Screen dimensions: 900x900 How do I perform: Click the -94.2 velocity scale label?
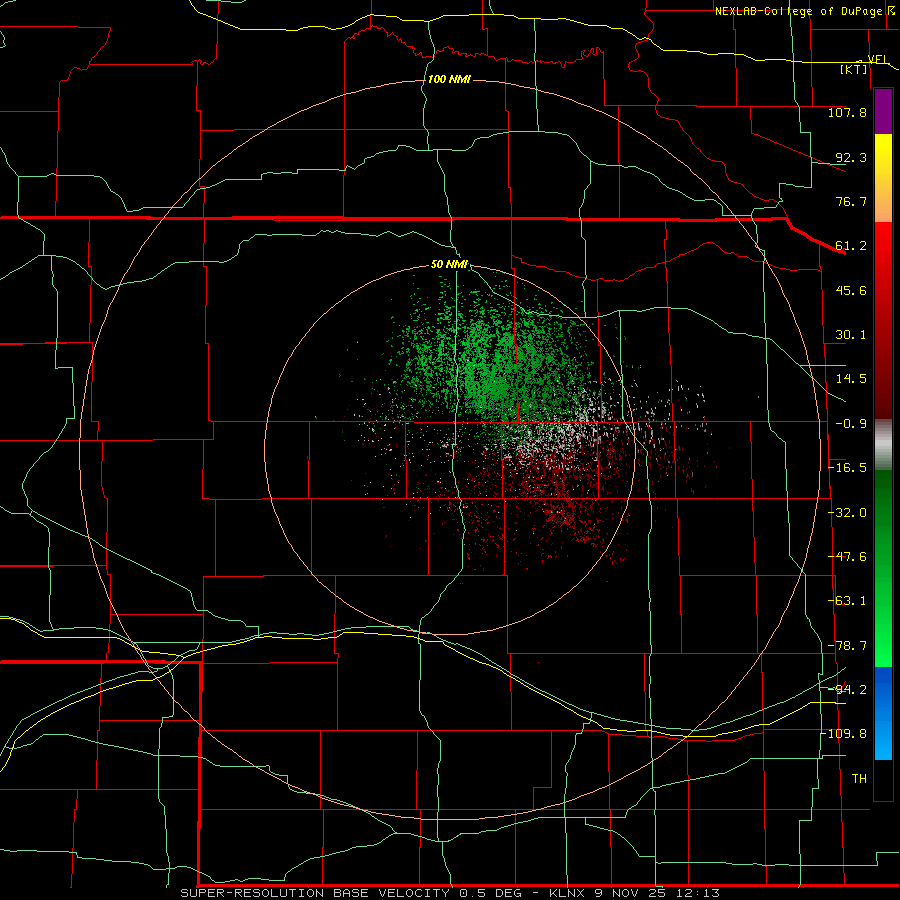(847, 689)
